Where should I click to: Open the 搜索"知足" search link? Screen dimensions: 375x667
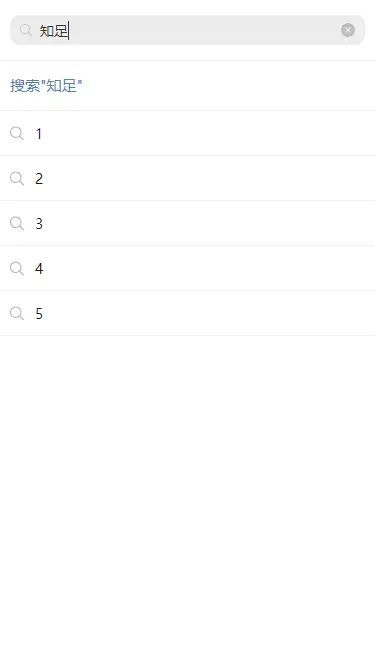point(46,86)
